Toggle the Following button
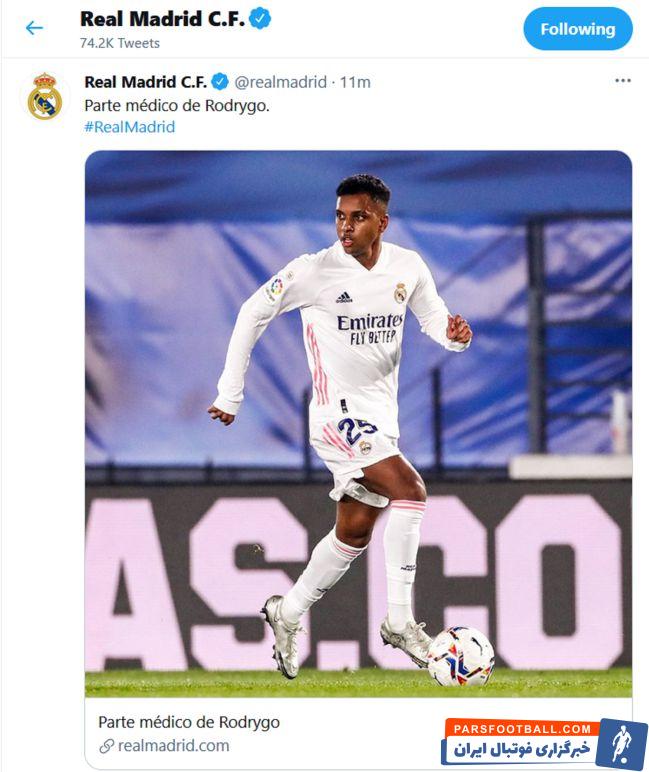The image size is (649, 772). click(578, 29)
